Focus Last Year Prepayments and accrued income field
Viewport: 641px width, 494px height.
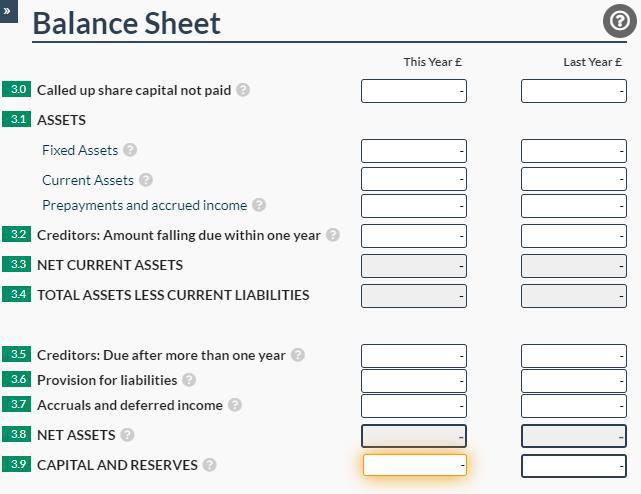574,206
